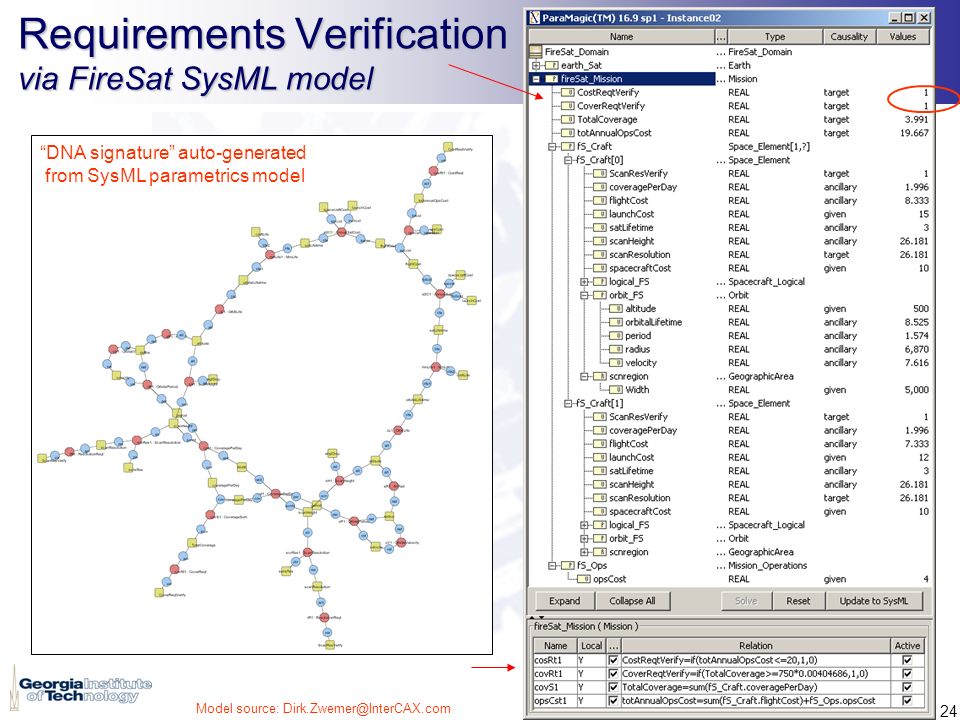Collapse the fireSat_Mission tree node
Image resolution: width=960 pixels, height=720 pixels.
536,78
